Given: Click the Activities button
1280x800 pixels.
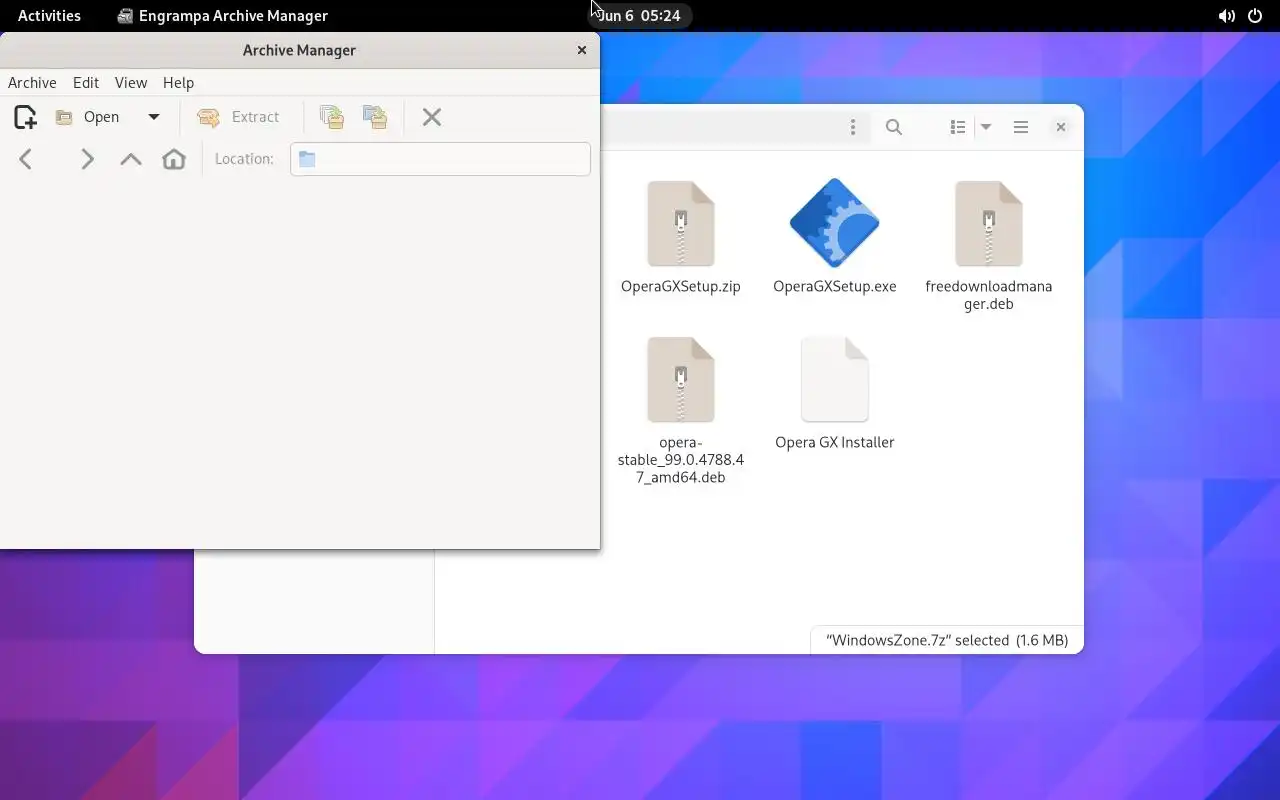Looking at the screenshot, I should pyautogui.click(x=49, y=15).
